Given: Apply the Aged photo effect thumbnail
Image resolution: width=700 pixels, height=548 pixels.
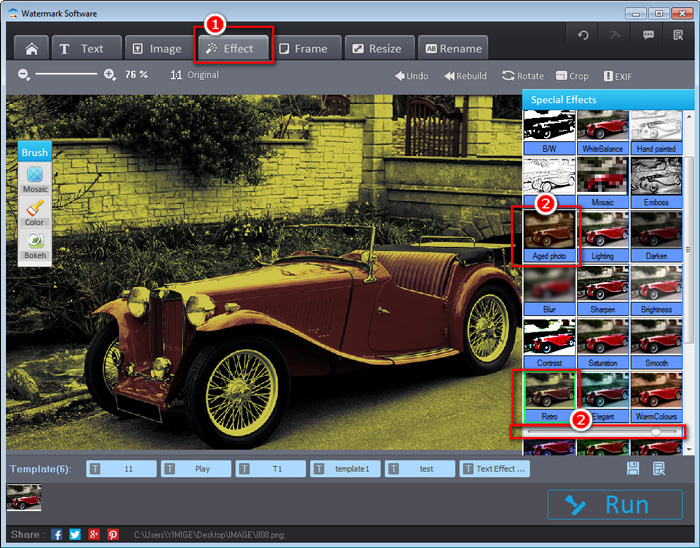Looking at the screenshot, I should (x=549, y=235).
